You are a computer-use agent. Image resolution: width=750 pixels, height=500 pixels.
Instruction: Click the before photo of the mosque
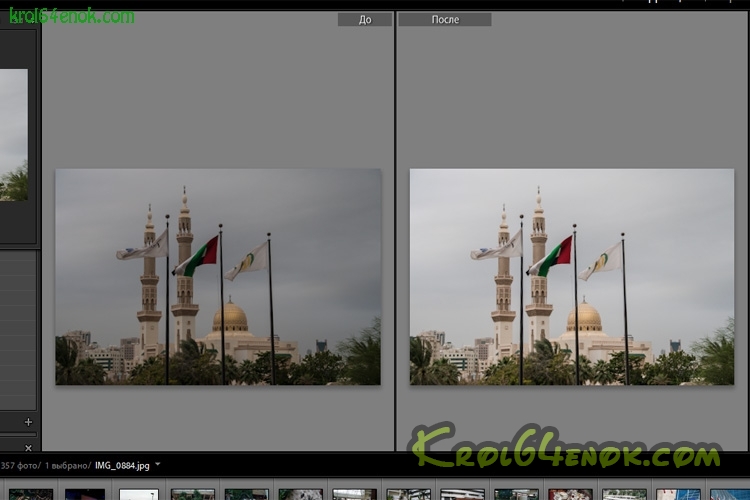pos(218,277)
